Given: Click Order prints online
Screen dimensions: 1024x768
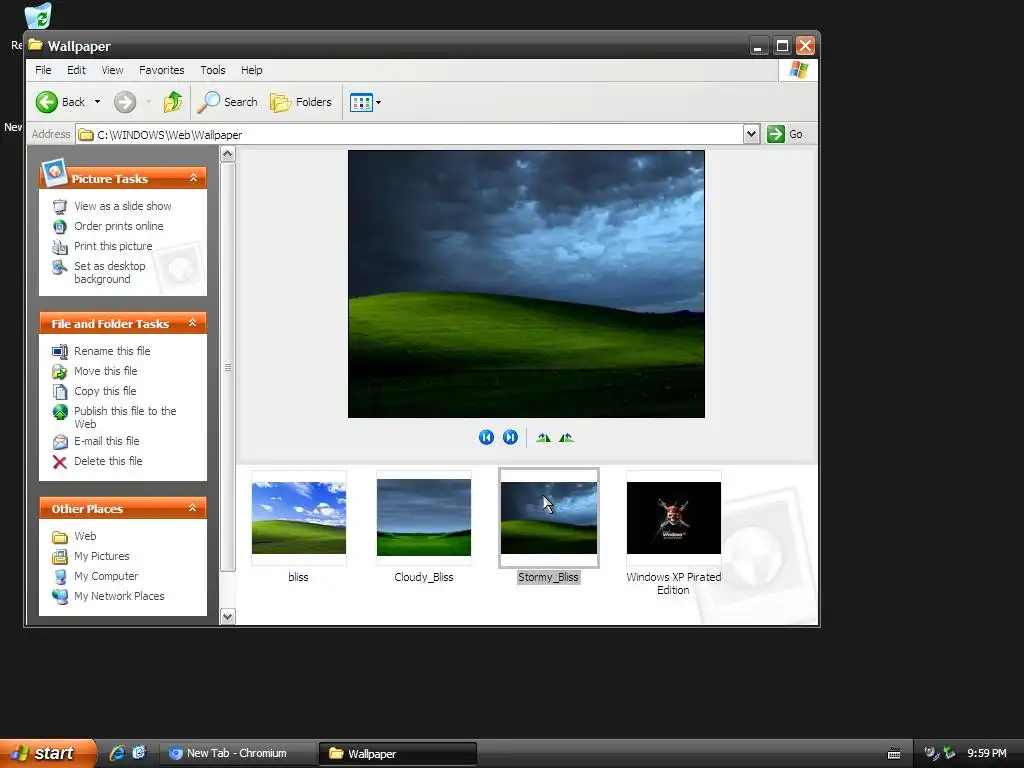Looking at the screenshot, I should pos(119,226).
